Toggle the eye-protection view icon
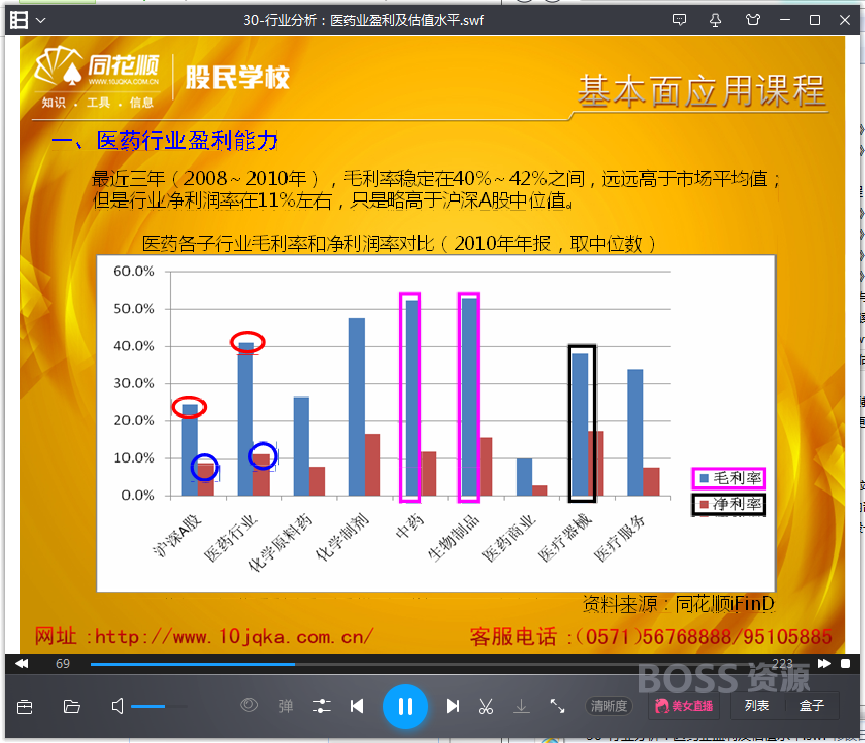 point(249,705)
